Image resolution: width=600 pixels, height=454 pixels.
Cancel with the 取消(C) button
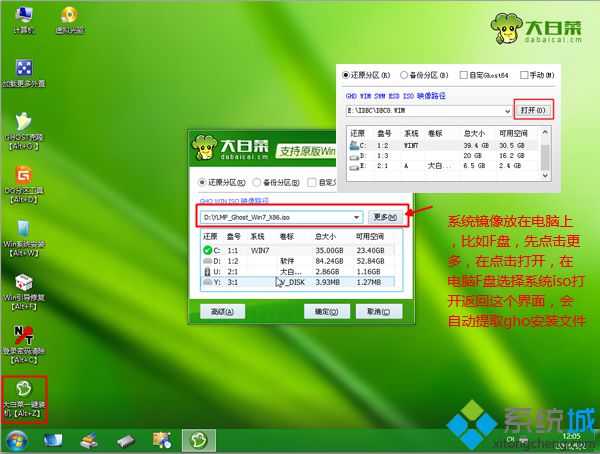(x=378, y=312)
